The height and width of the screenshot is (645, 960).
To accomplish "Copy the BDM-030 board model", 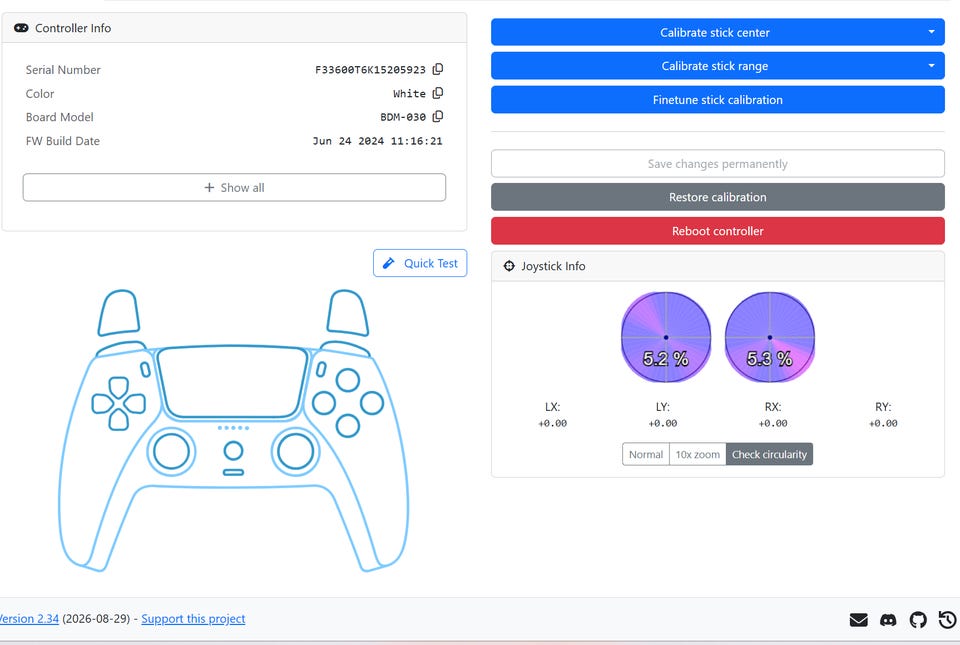I will [438, 116].
